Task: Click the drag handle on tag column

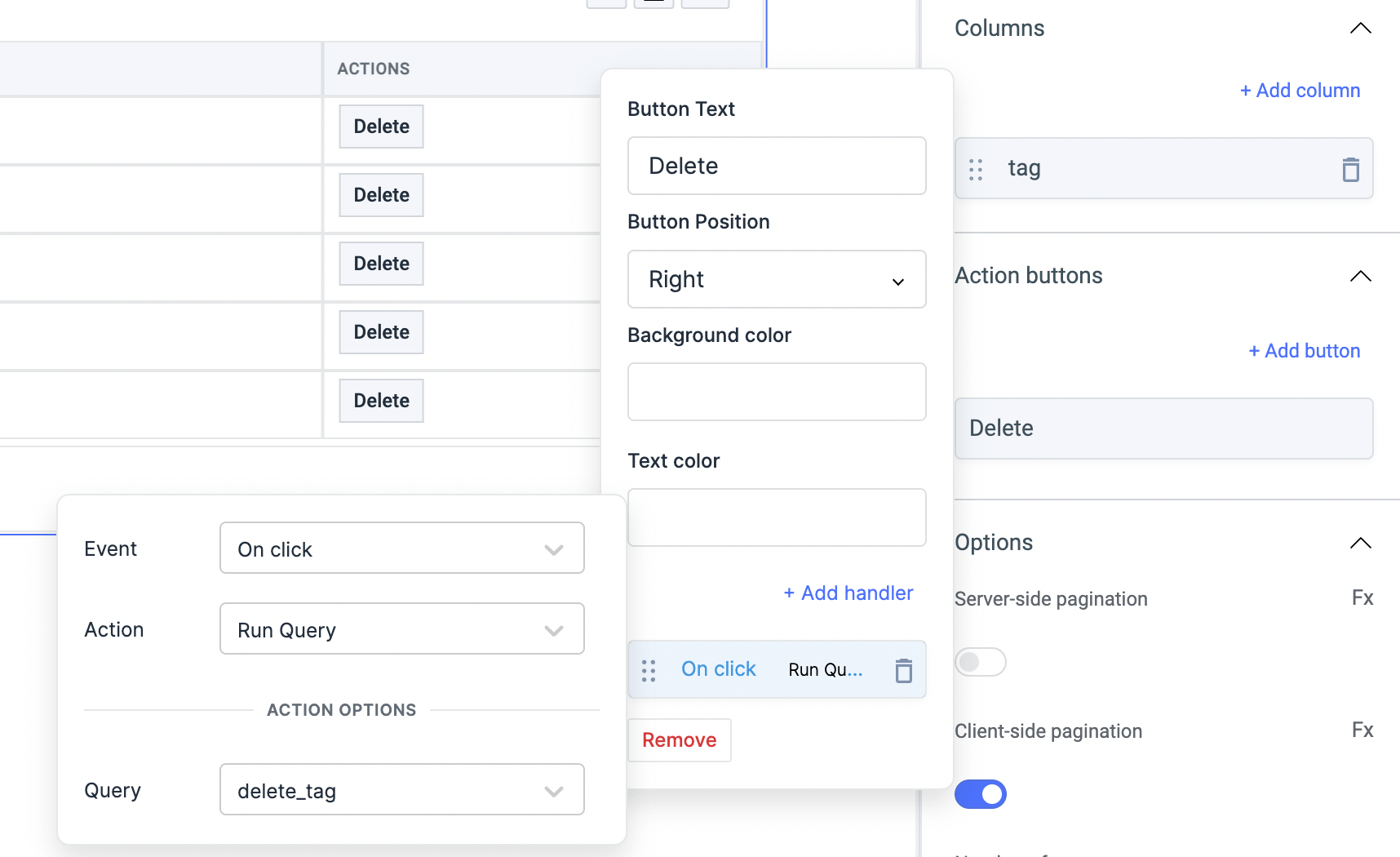Action: pyautogui.click(x=976, y=169)
